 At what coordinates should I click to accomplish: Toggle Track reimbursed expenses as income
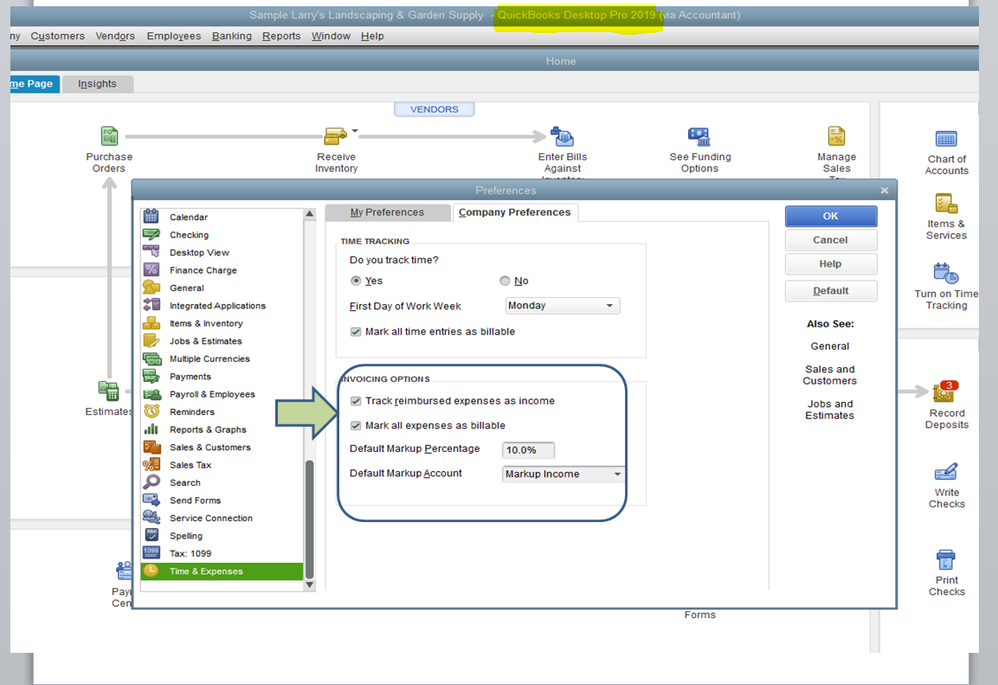click(356, 401)
